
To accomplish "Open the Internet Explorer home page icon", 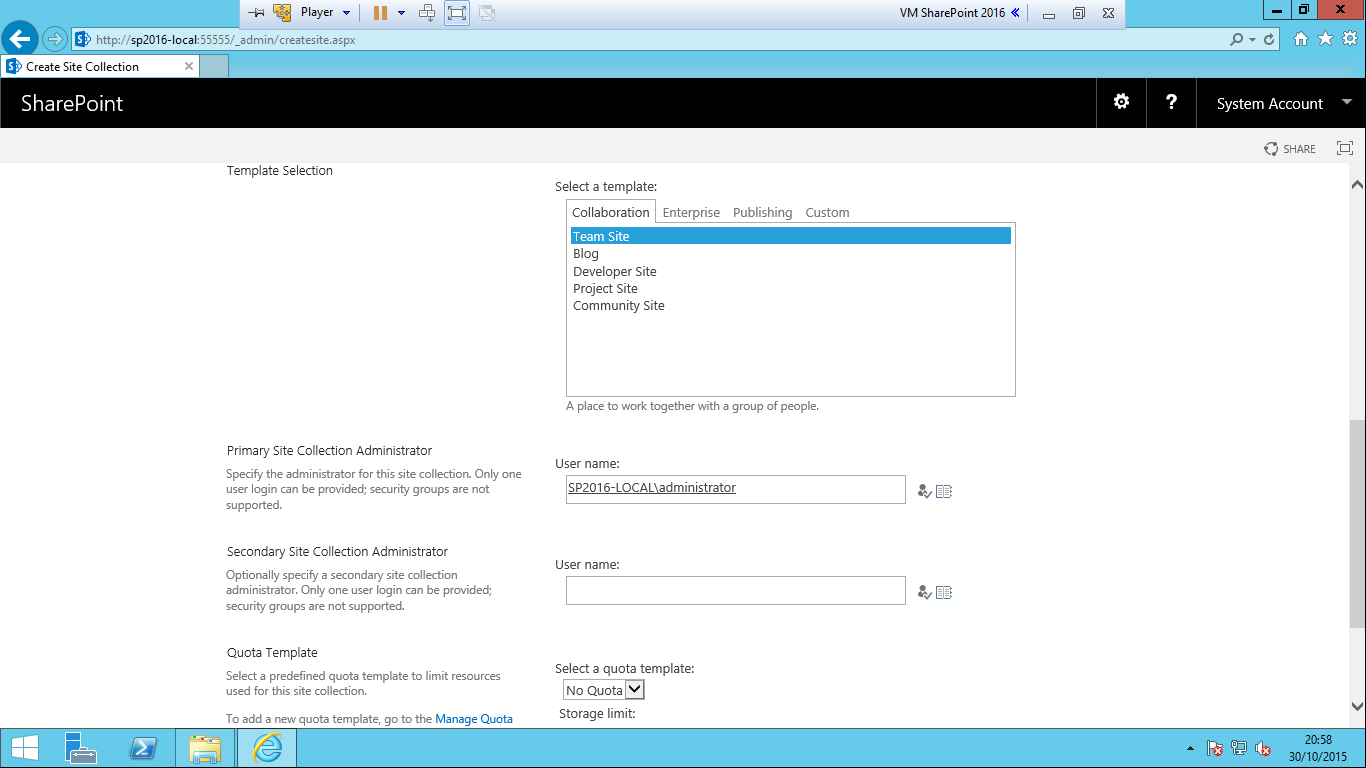I will click(1301, 39).
